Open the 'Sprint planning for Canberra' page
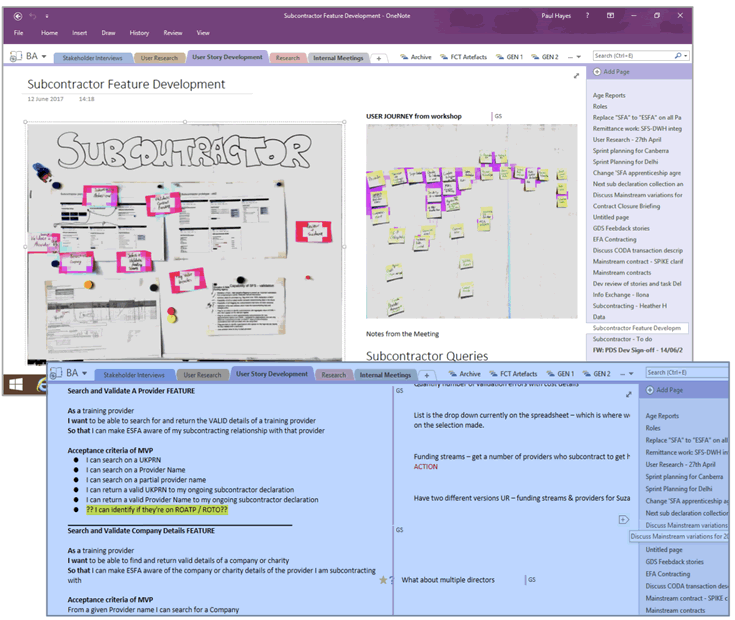 pos(630,151)
